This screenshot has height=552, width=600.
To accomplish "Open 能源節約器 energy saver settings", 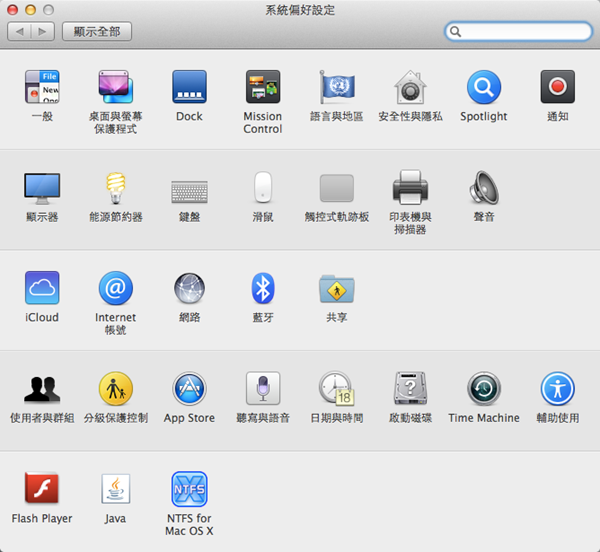I will click(x=116, y=188).
